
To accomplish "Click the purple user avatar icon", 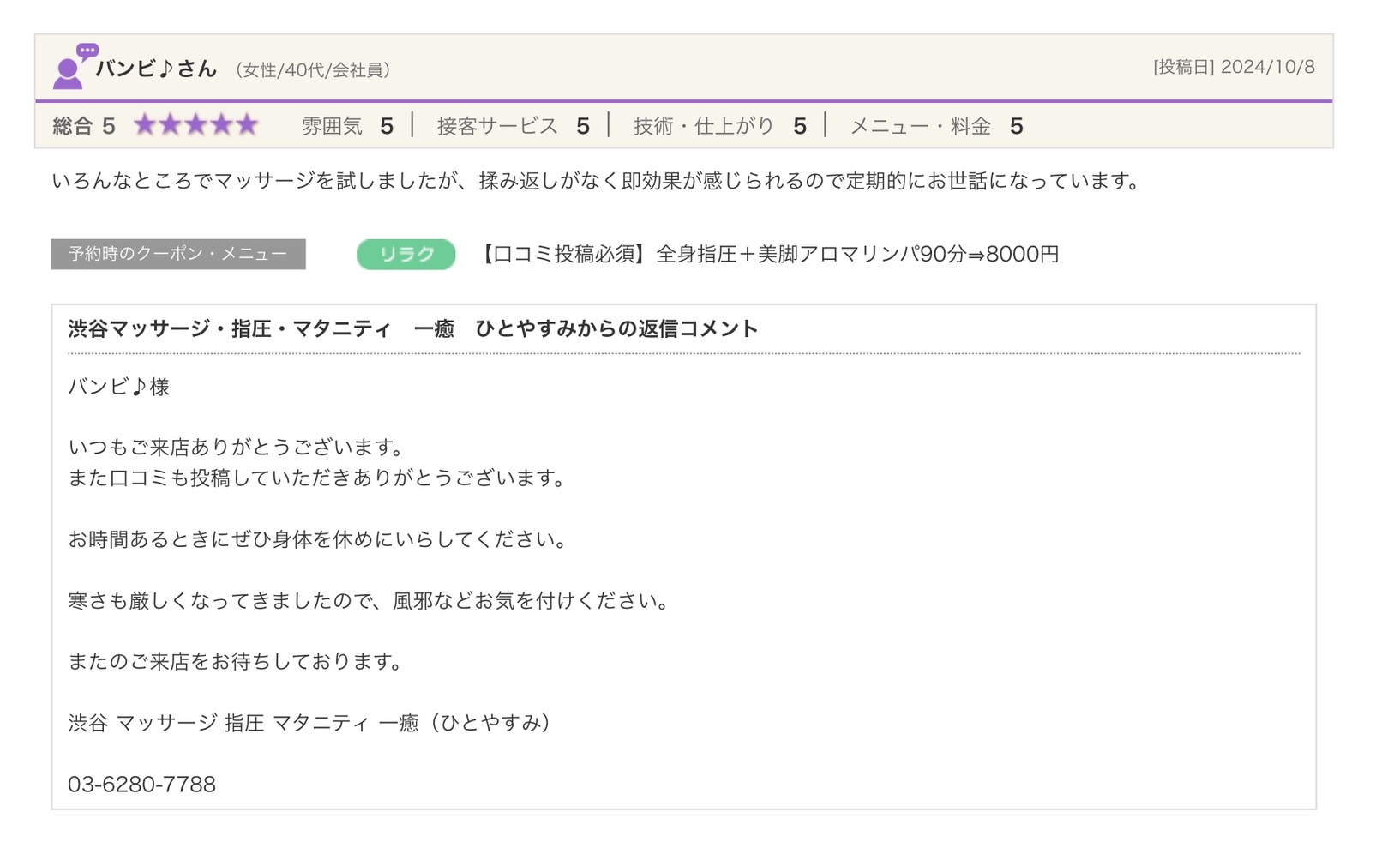I will (75, 66).
